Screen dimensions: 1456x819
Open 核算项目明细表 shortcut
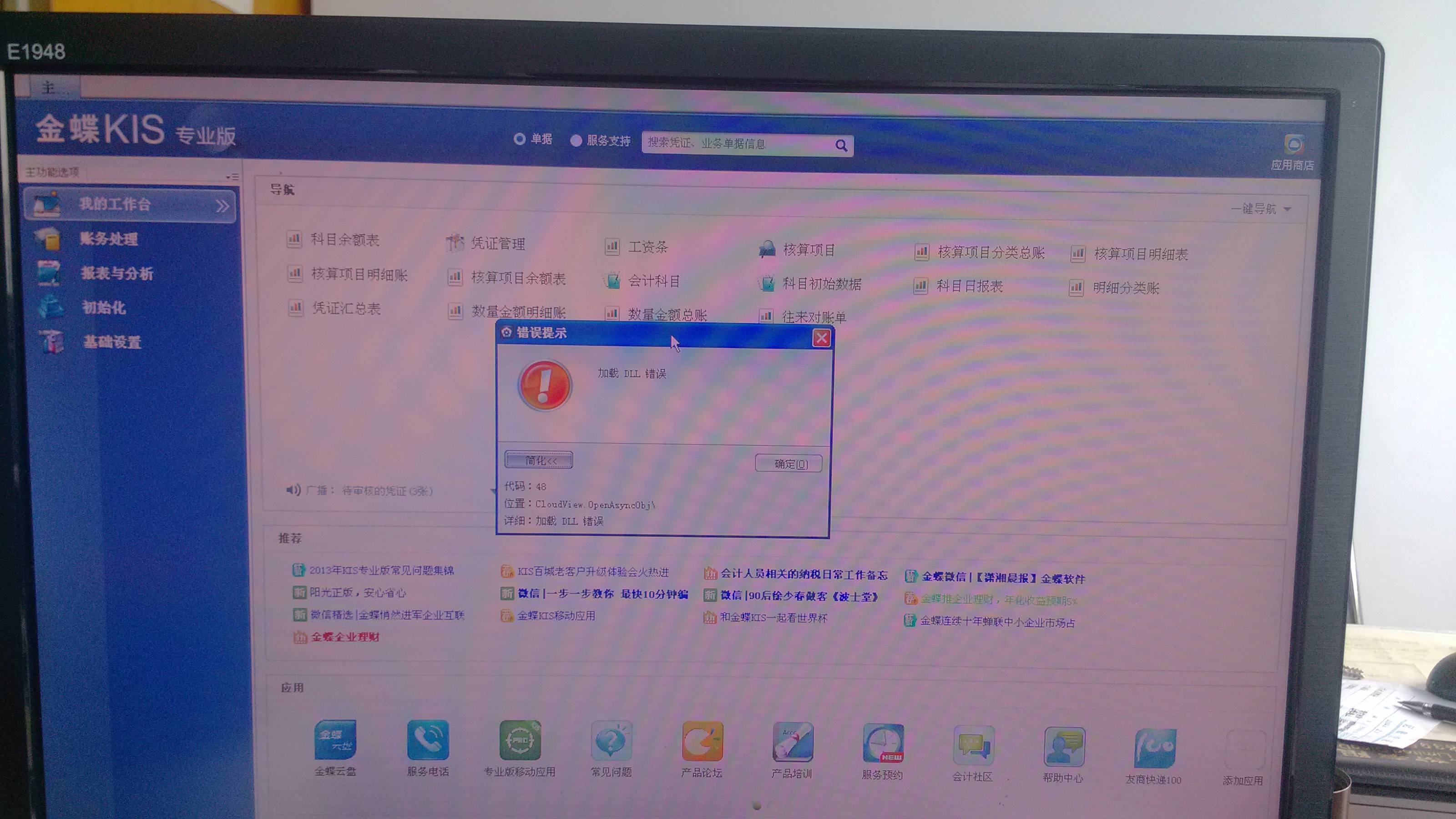point(1129,254)
